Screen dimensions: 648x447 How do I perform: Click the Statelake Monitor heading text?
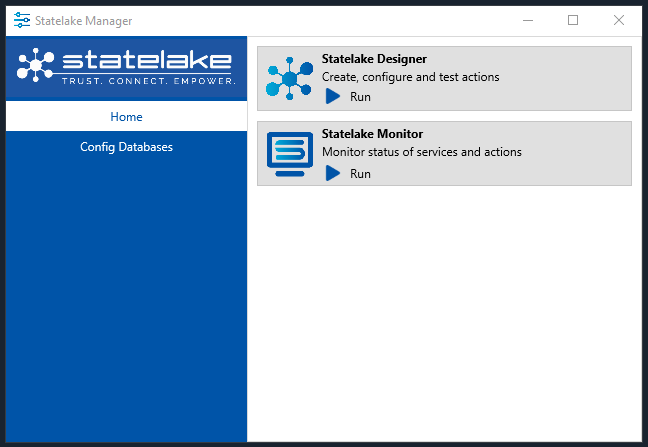372,134
